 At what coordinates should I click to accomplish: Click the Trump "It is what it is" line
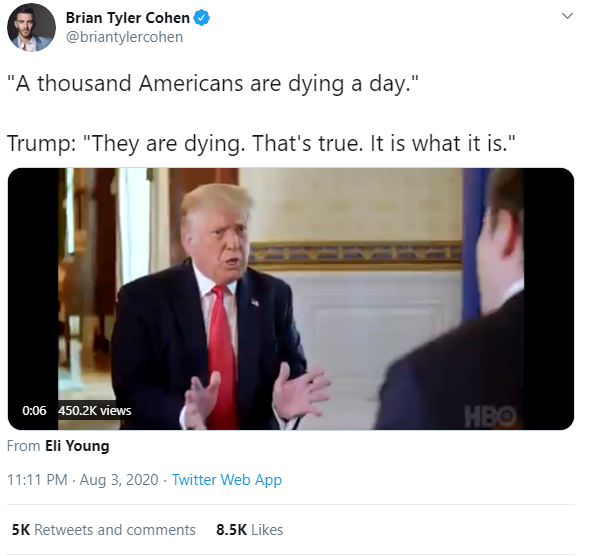261,144
